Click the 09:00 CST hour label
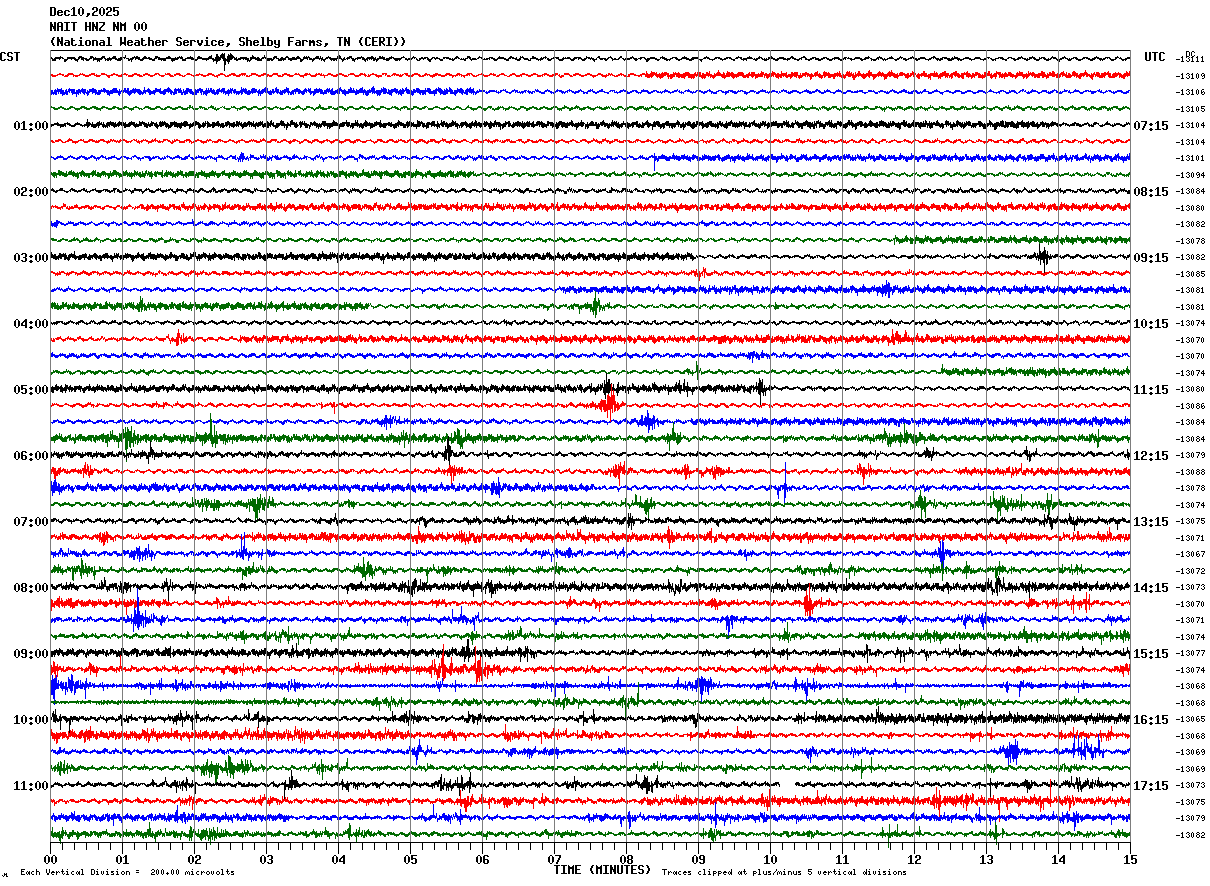Screen dimensions: 1210x886 tap(31, 654)
